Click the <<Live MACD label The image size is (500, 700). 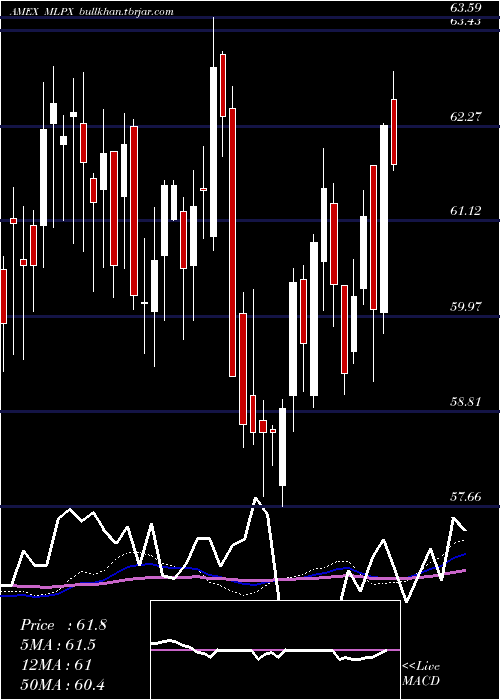pos(421,674)
